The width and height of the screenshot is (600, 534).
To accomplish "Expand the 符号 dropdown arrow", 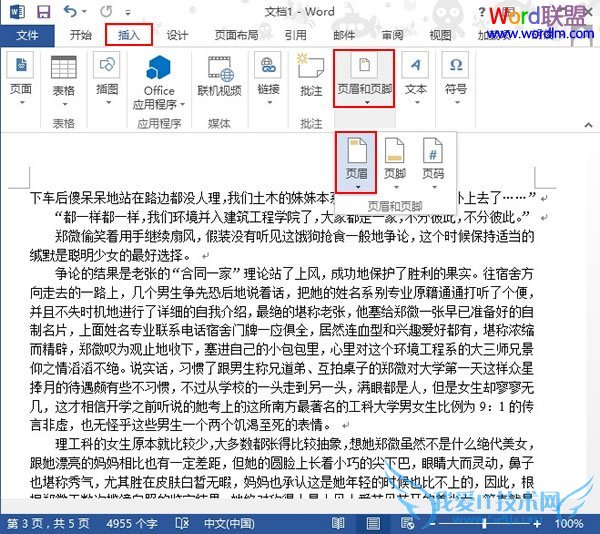I will click(457, 103).
